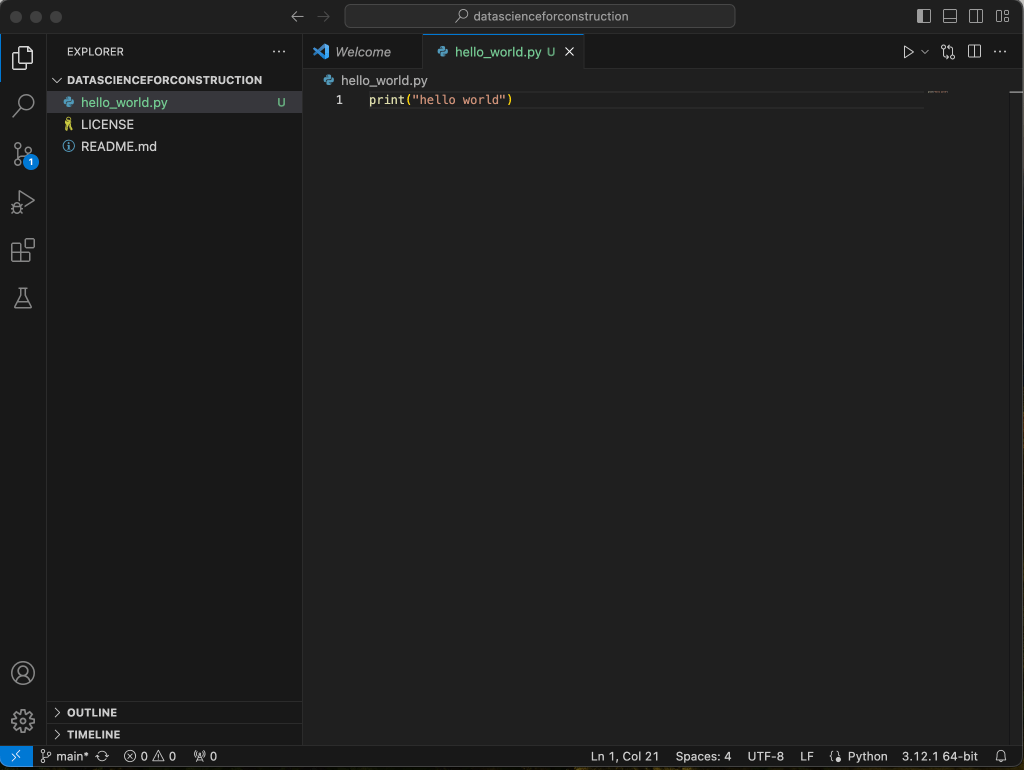Click the Accounts icon
Viewport: 1024px width, 770px height.
tap(23, 673)
